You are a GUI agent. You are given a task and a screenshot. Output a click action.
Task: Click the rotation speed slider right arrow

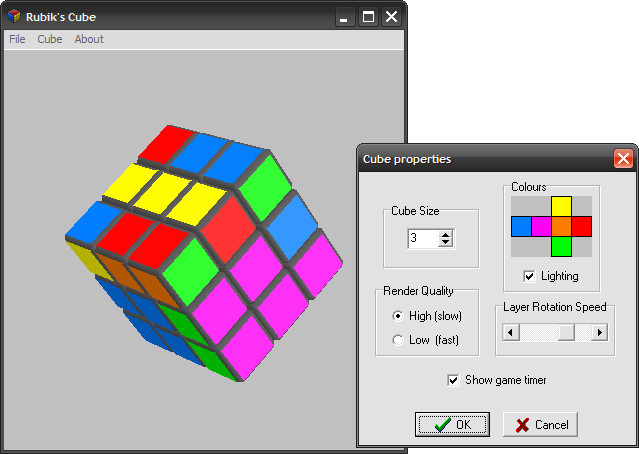click(x=599, y=333)
